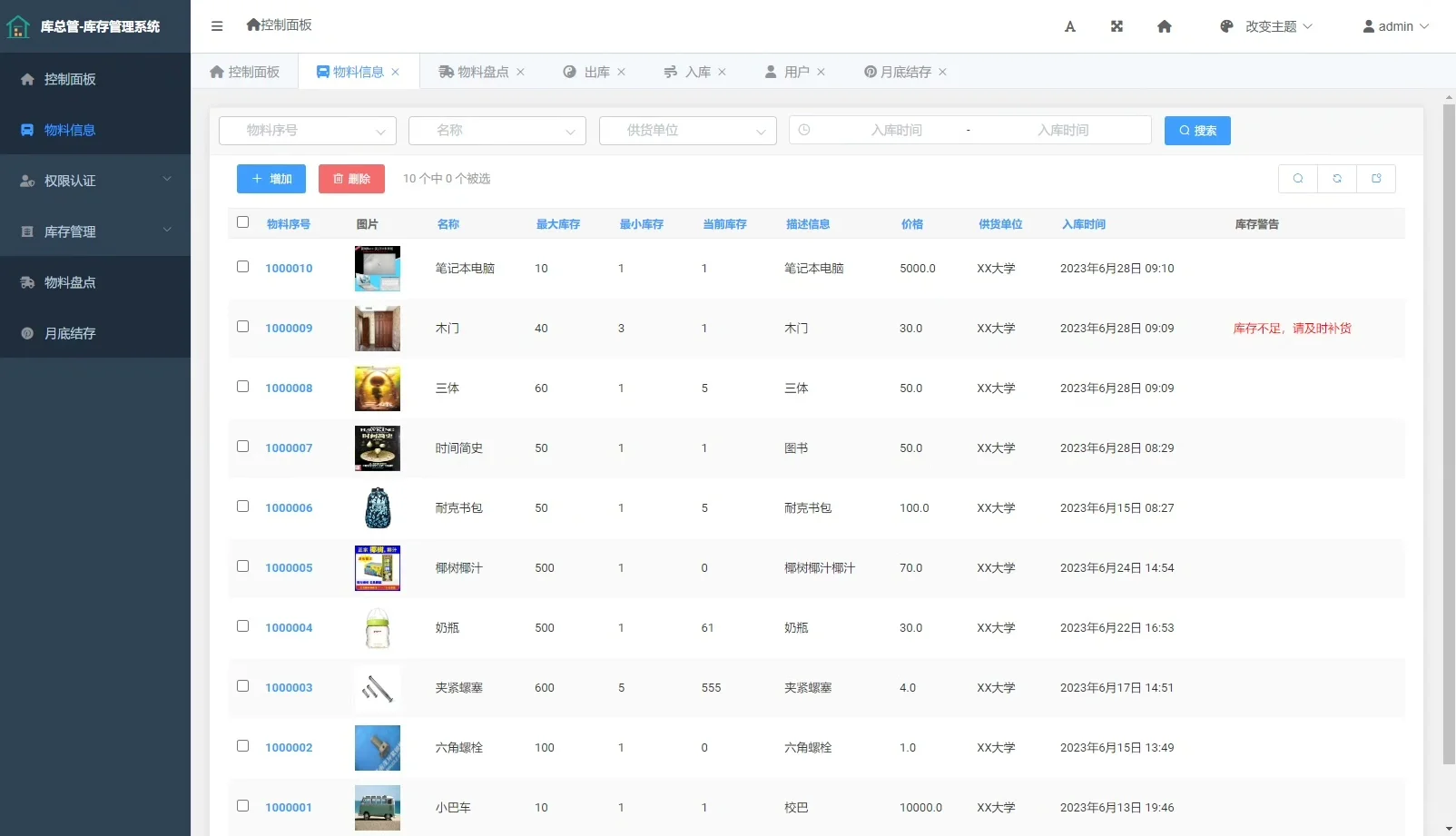This screenshot has width=1456, height=836.
Task: Open the admin account dropdown
Action: [1394, 26]
